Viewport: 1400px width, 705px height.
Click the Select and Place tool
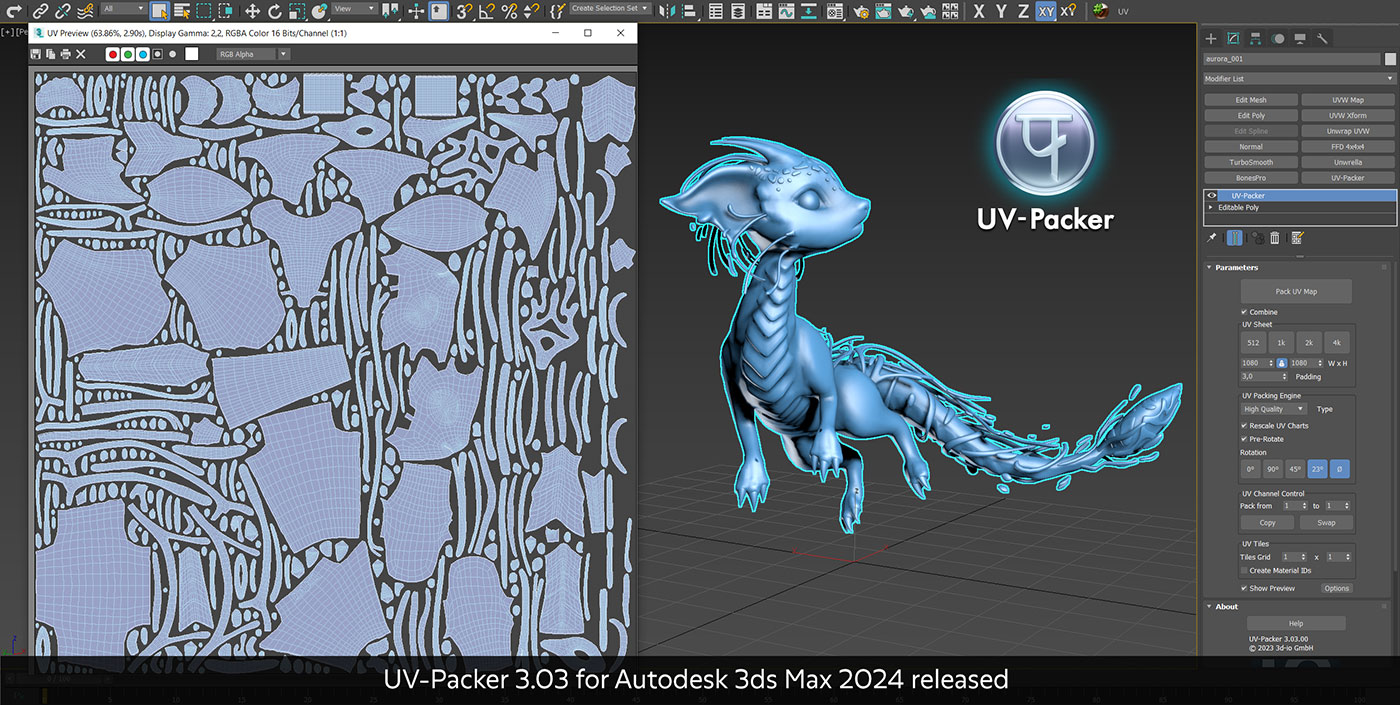pyautogui.click(x=321, y=11)
